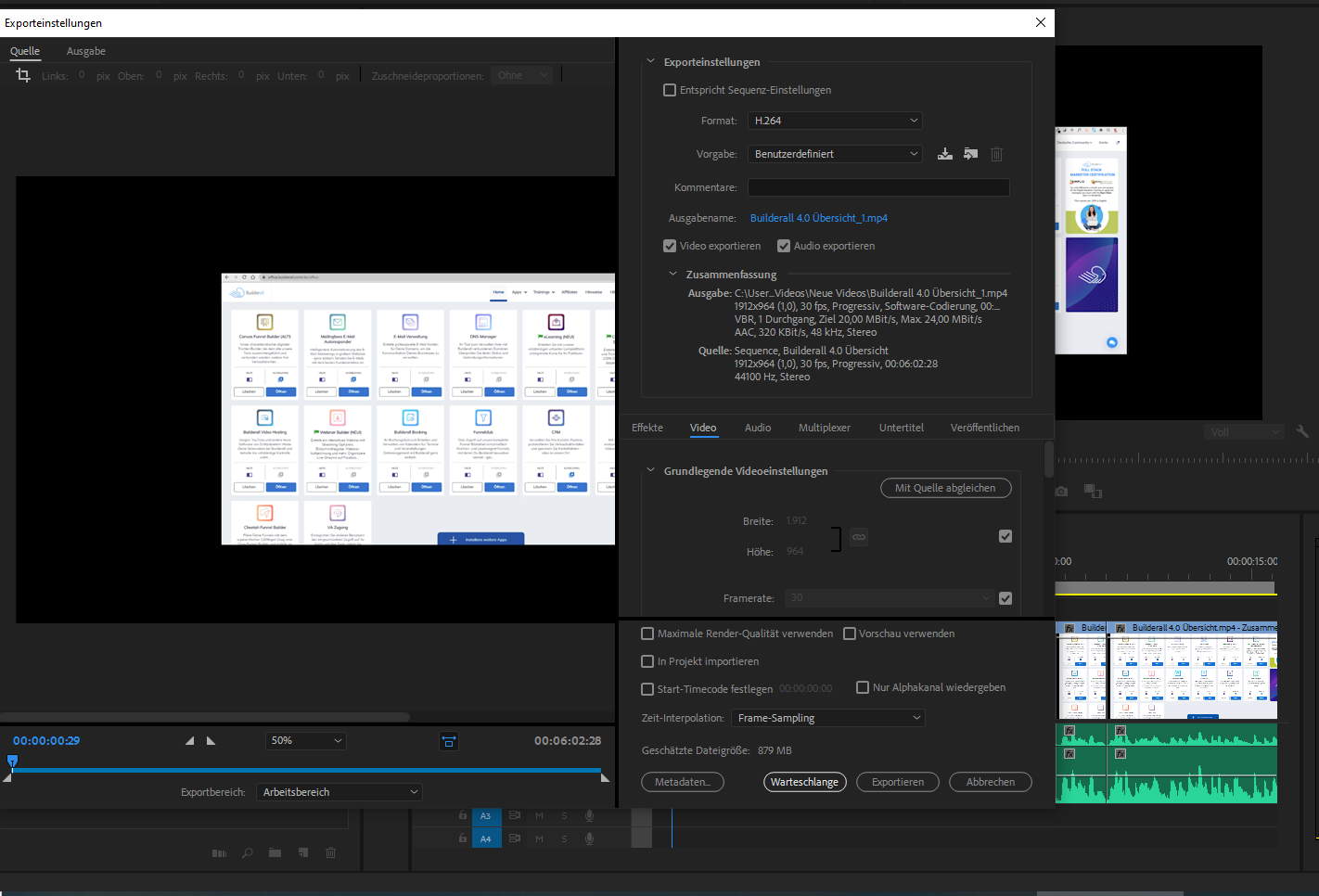Click sync lock icon on track A4
Screen dimensions: 1319x896
click(x=514, y=838)
